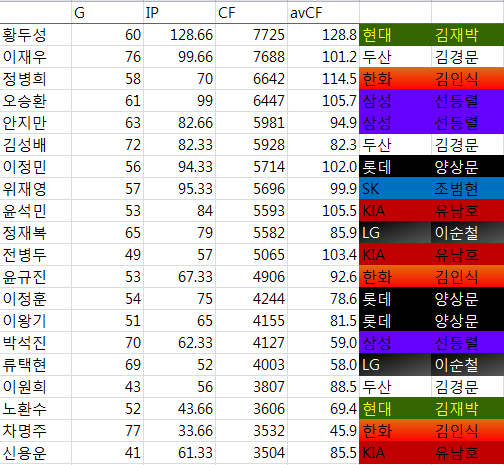Click the player name cell 정병희
The height and width of the screenshot is (465, 504).
(x=36, y=79)
